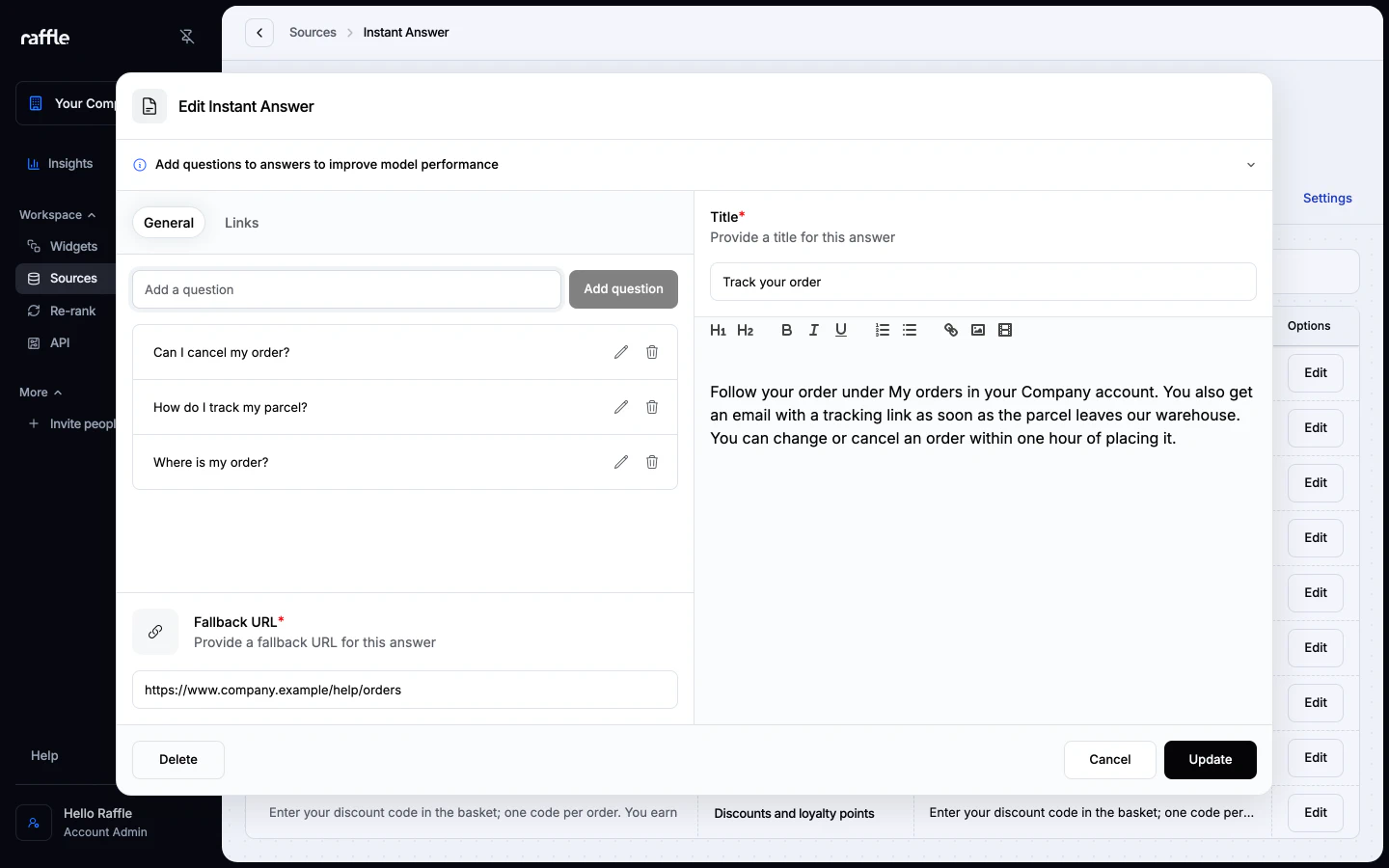Expand the model performance tip banner

point(1251,165)
